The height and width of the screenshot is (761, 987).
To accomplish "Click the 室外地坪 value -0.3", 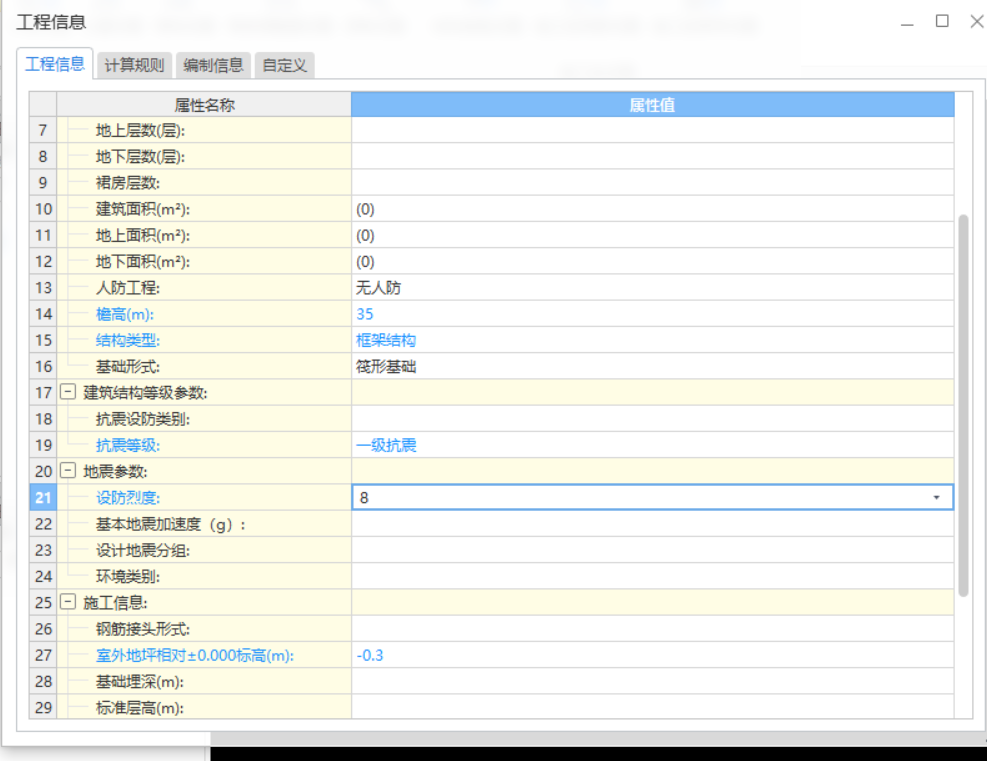I will tap(369, 655).
